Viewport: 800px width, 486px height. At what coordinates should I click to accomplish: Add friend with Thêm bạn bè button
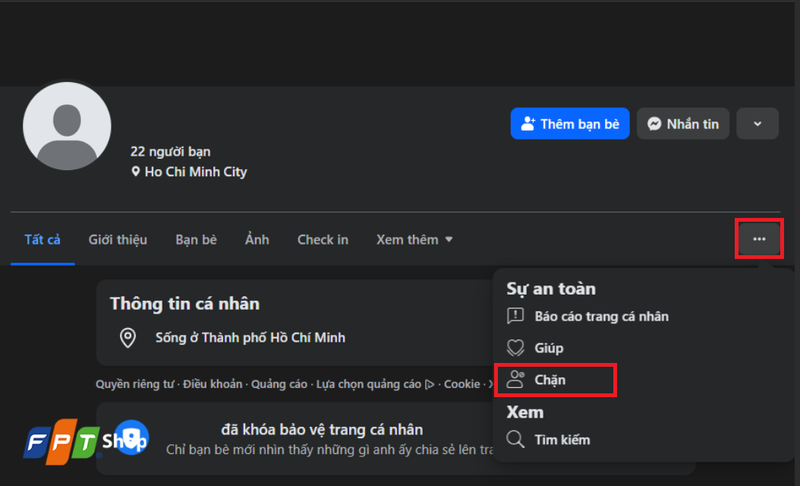pos(570,123)
